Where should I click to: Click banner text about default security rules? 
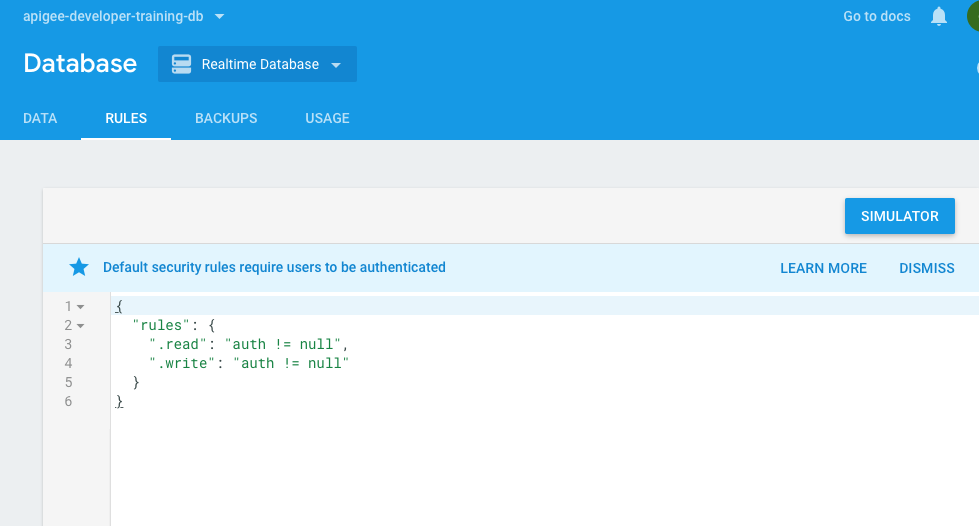[274, 267]
